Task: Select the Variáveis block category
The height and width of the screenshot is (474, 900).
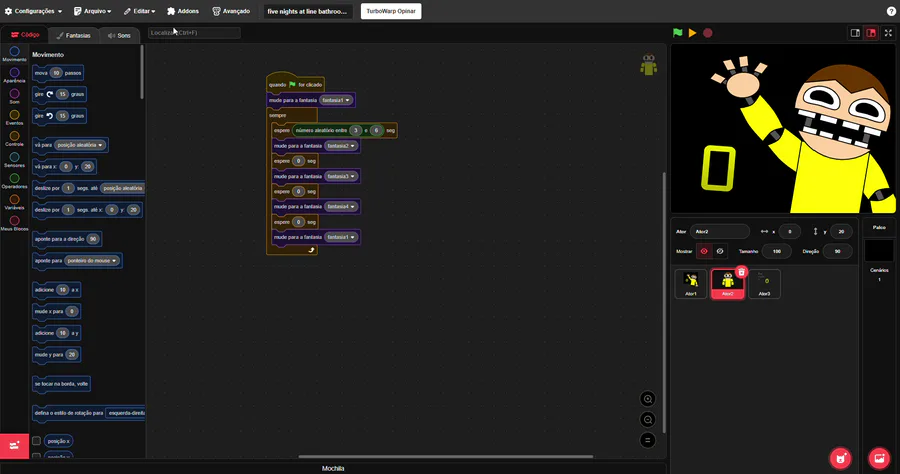Action: click(x=14, y=202)
